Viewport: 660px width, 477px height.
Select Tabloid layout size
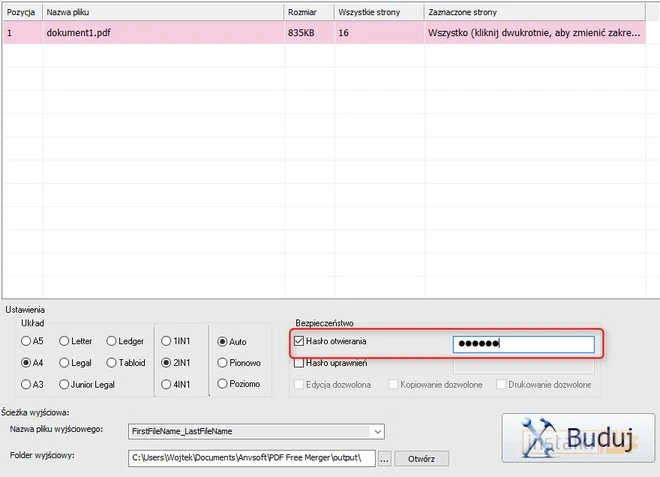coord(111,363)
